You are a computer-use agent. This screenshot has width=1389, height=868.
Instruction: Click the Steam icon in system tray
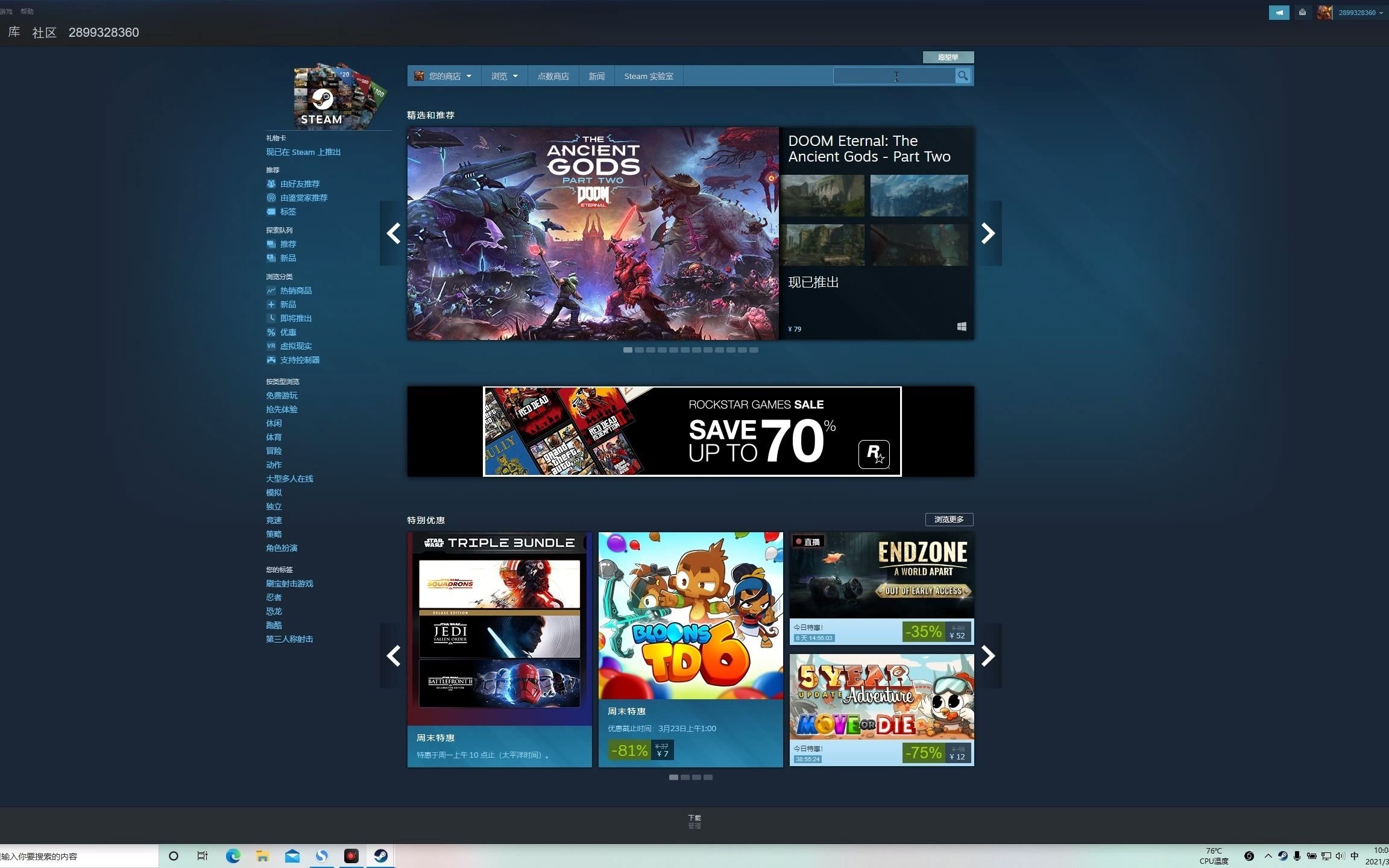[1283, 856]
